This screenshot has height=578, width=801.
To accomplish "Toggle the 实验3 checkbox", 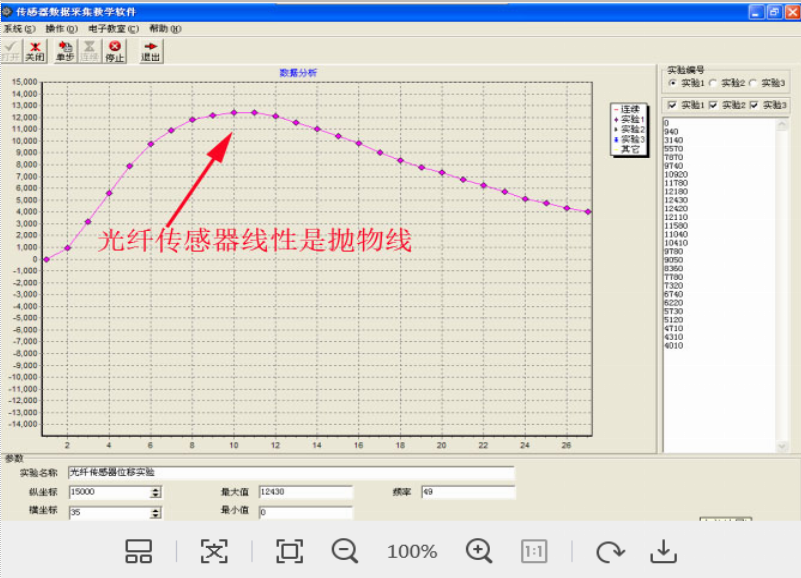I will pyautogui.click(x=754, y=105).
